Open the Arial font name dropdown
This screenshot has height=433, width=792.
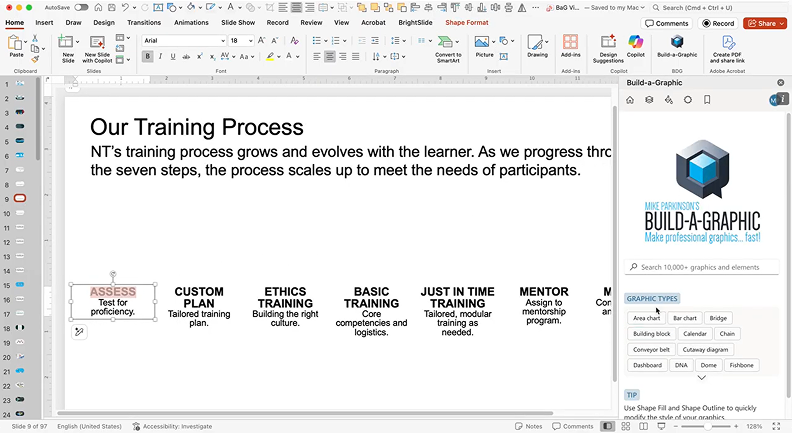pos(222,40)
